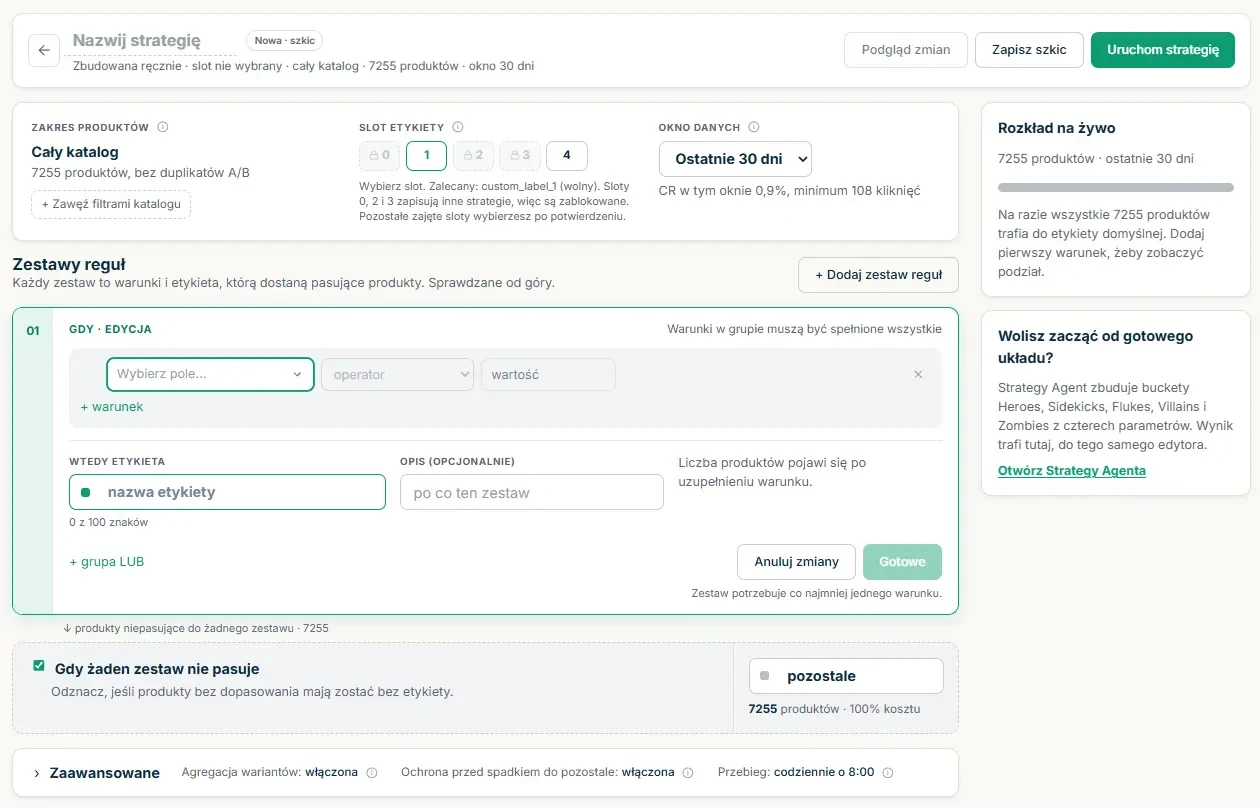The image size is (1260, 808).
Task: Open the Wybierz pole dropdown
Action: click(210, 374)
